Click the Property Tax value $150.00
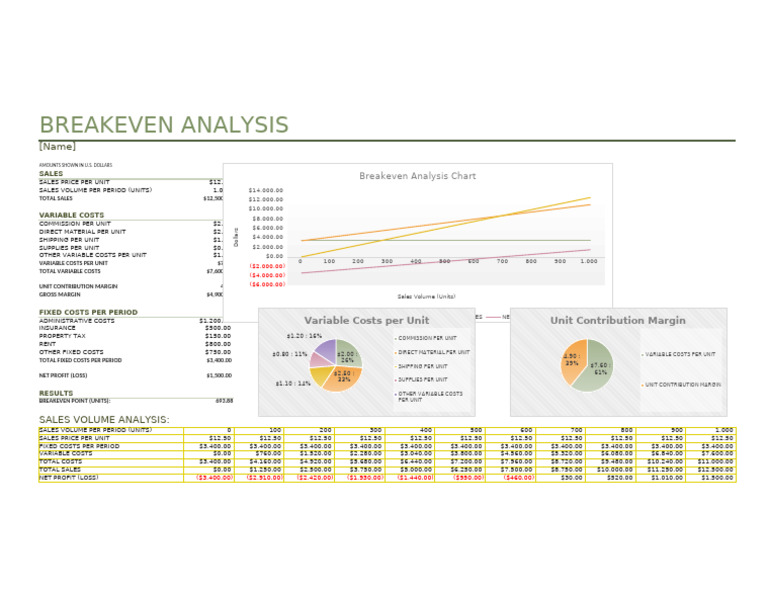768x594 pixels. click(x=218, y=336)
